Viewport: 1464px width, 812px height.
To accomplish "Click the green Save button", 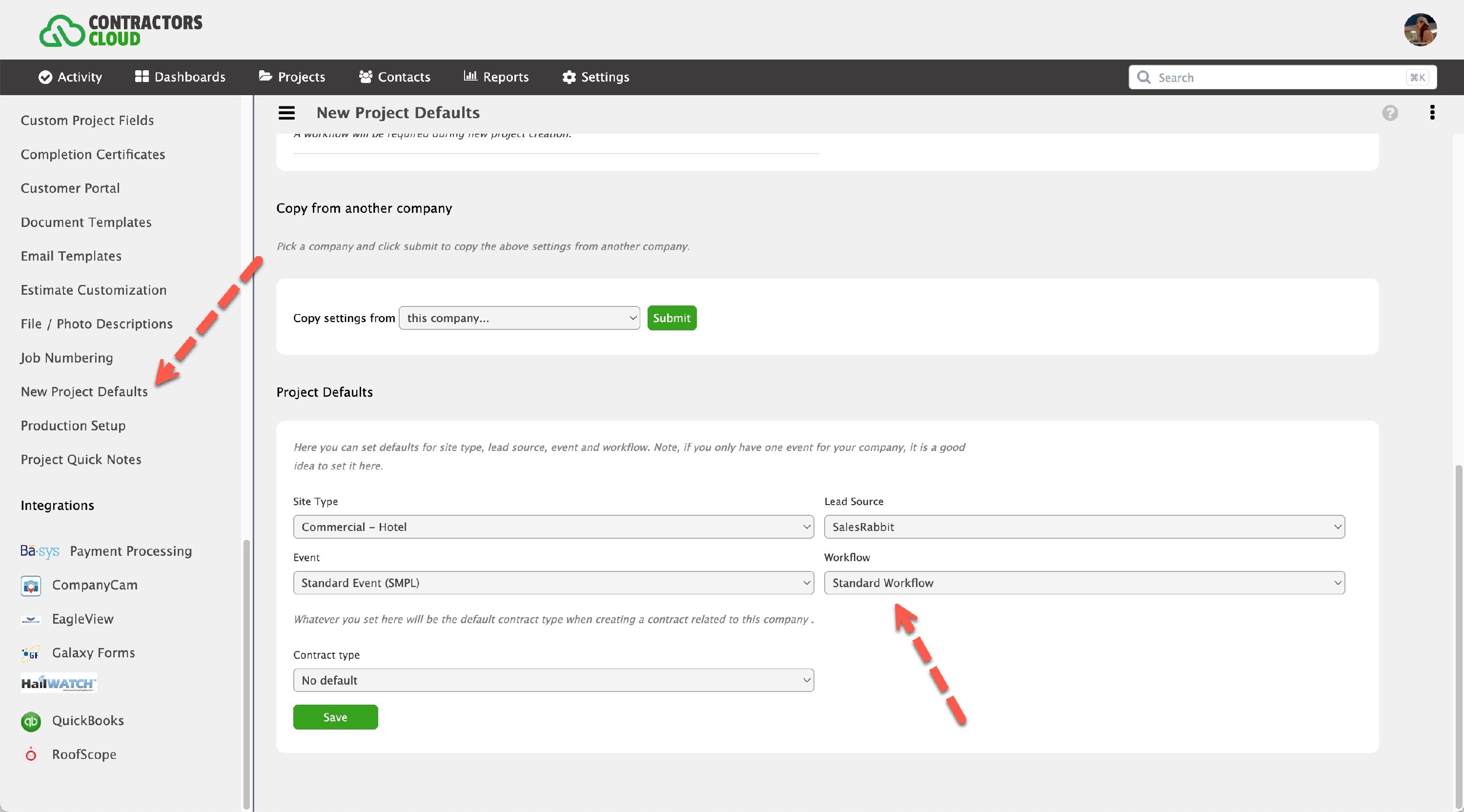I will point(335,717).
